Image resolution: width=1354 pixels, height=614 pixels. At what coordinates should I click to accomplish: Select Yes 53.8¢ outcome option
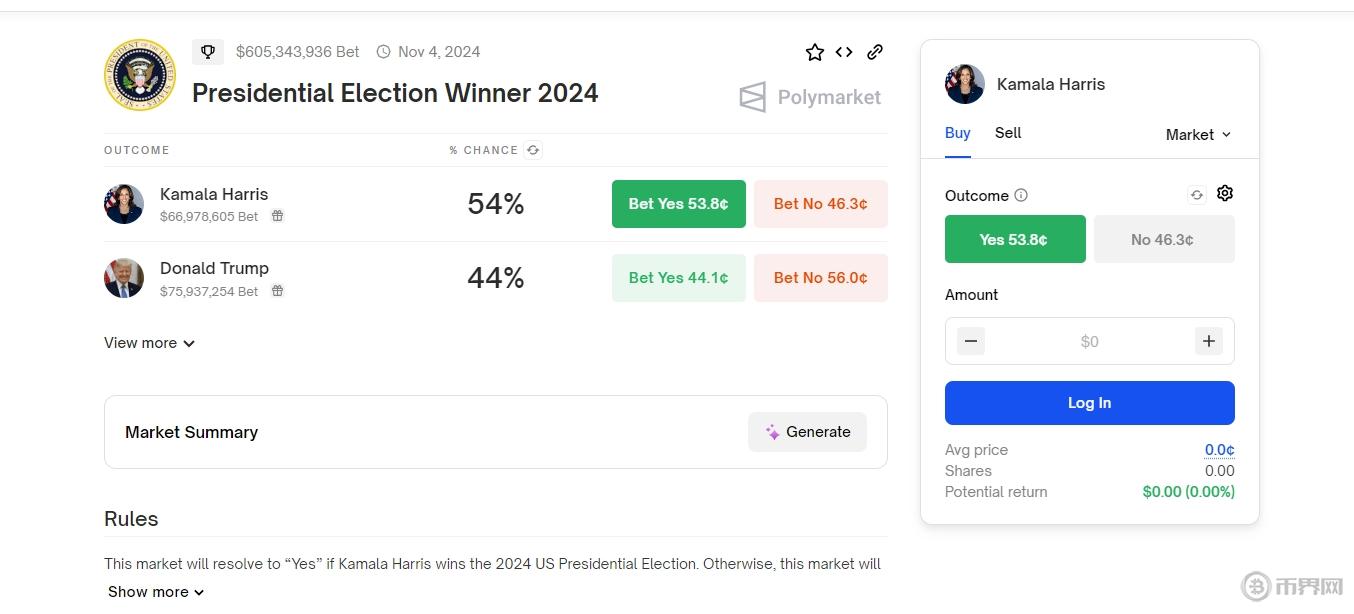(x=1015, y=239)
